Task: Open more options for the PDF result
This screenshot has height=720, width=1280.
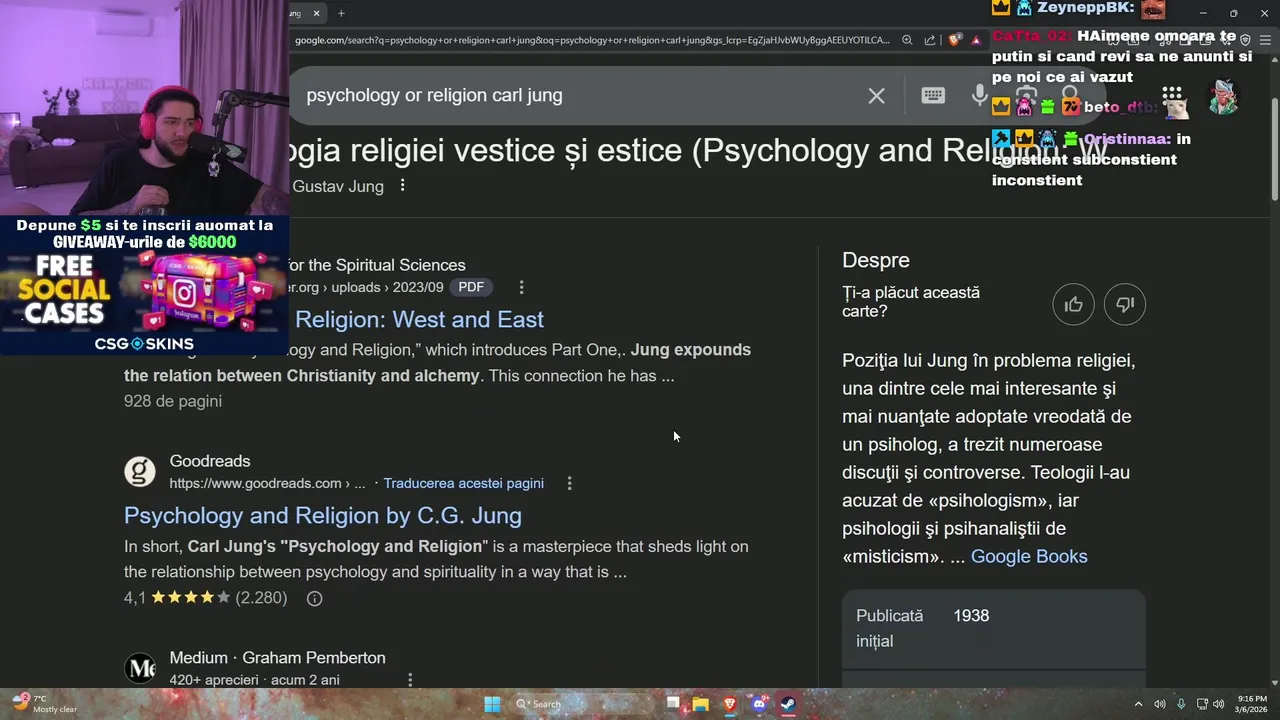Action: pos(521,287)
